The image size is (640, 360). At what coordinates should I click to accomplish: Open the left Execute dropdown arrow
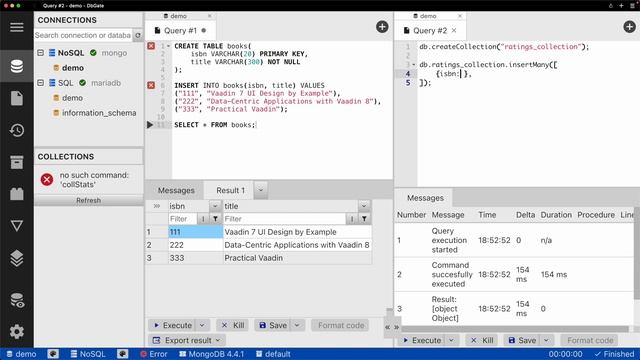click(202, 325)
